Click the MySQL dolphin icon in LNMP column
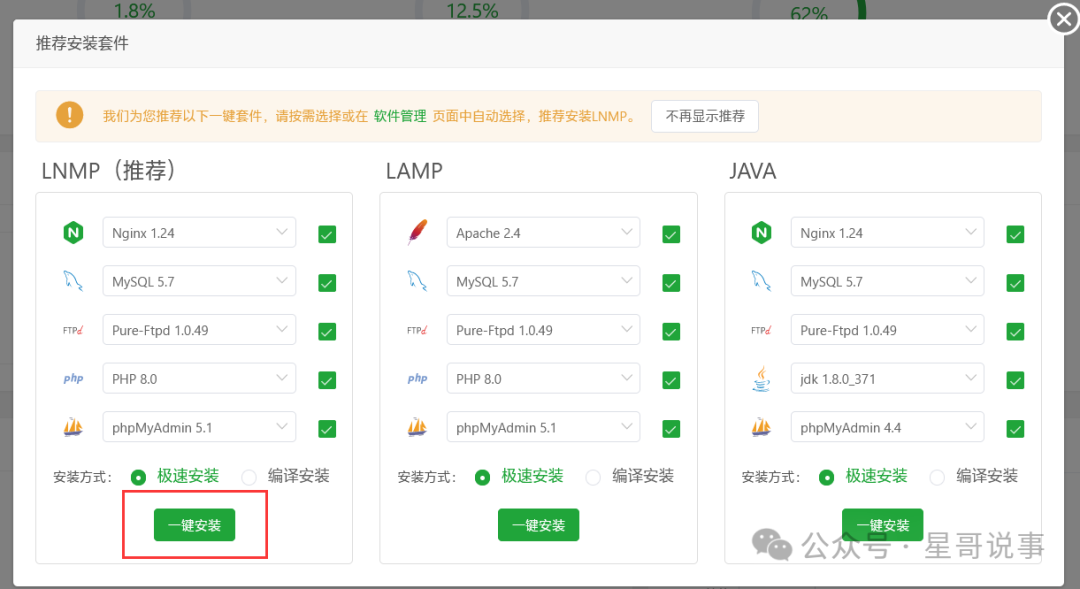 73,281
